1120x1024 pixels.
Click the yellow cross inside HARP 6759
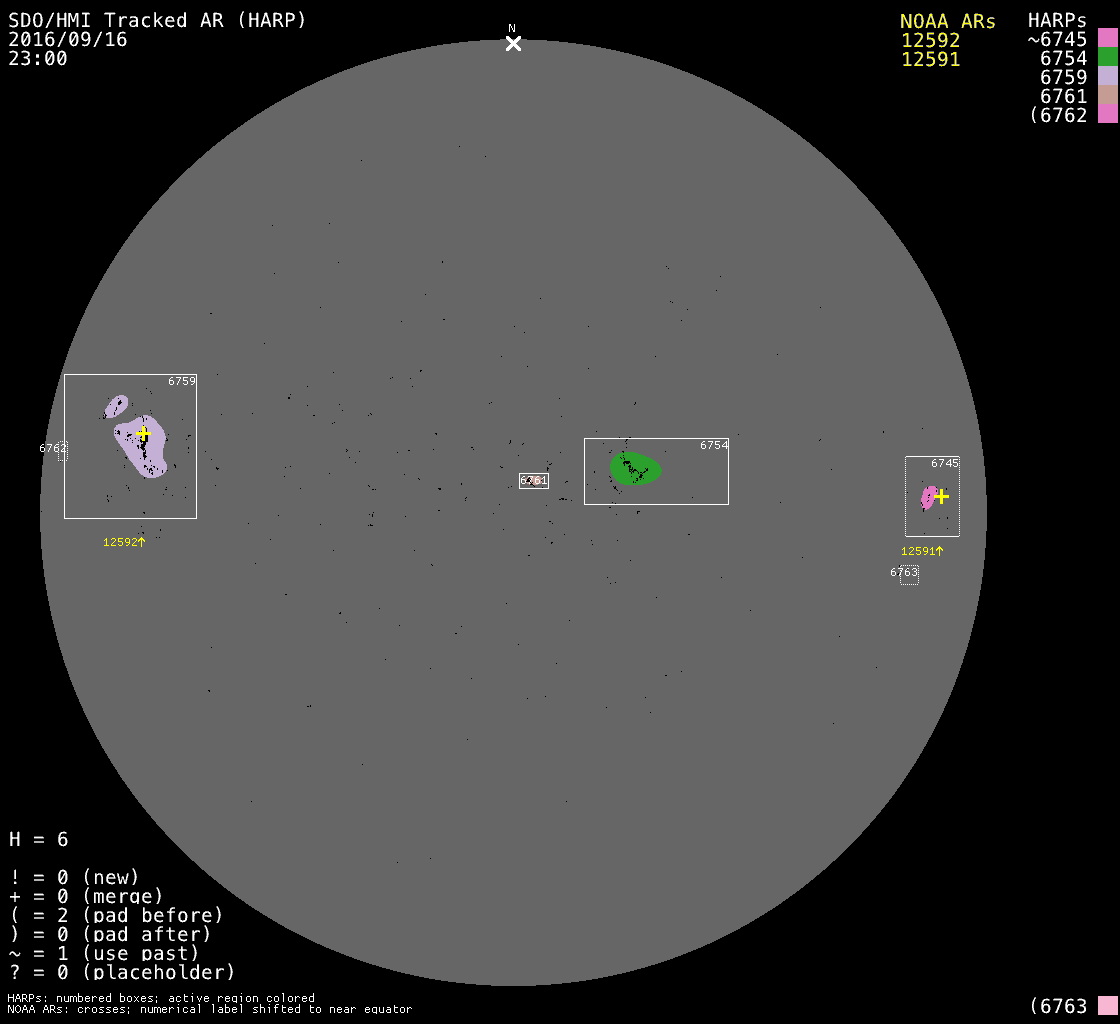click(143, 433)
